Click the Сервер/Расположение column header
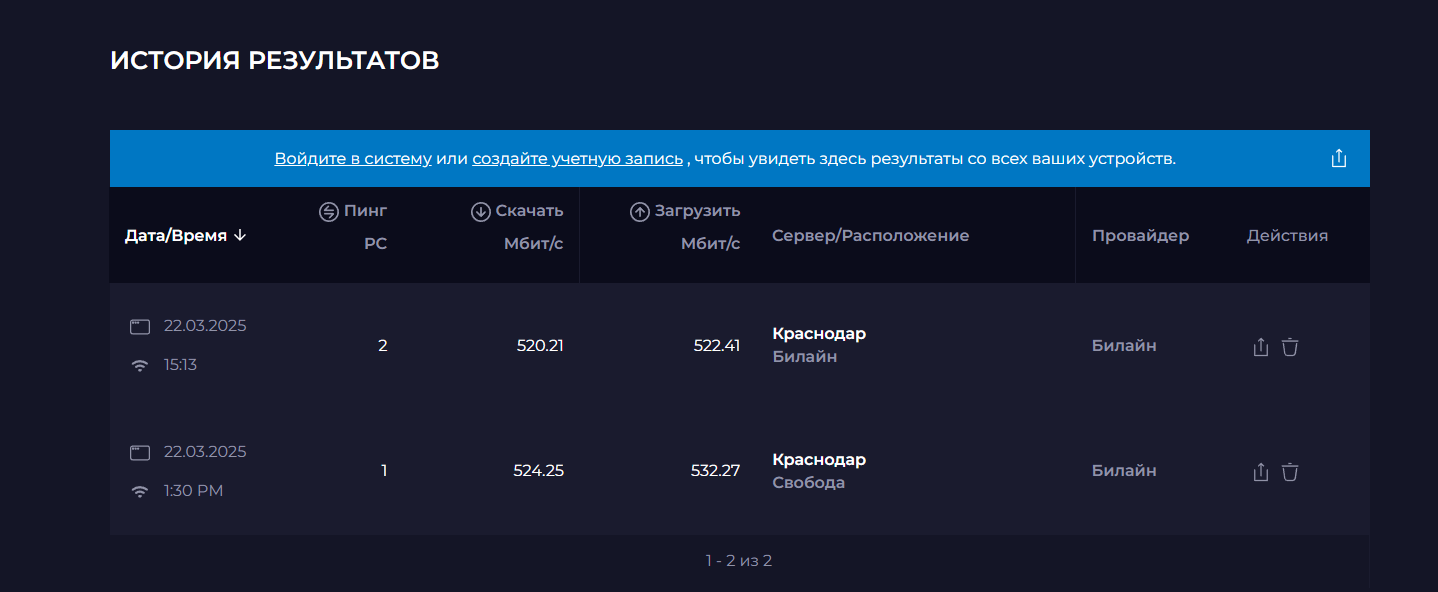The height and width of the screenshot is (592, 1438). click(x=871, y=236)
